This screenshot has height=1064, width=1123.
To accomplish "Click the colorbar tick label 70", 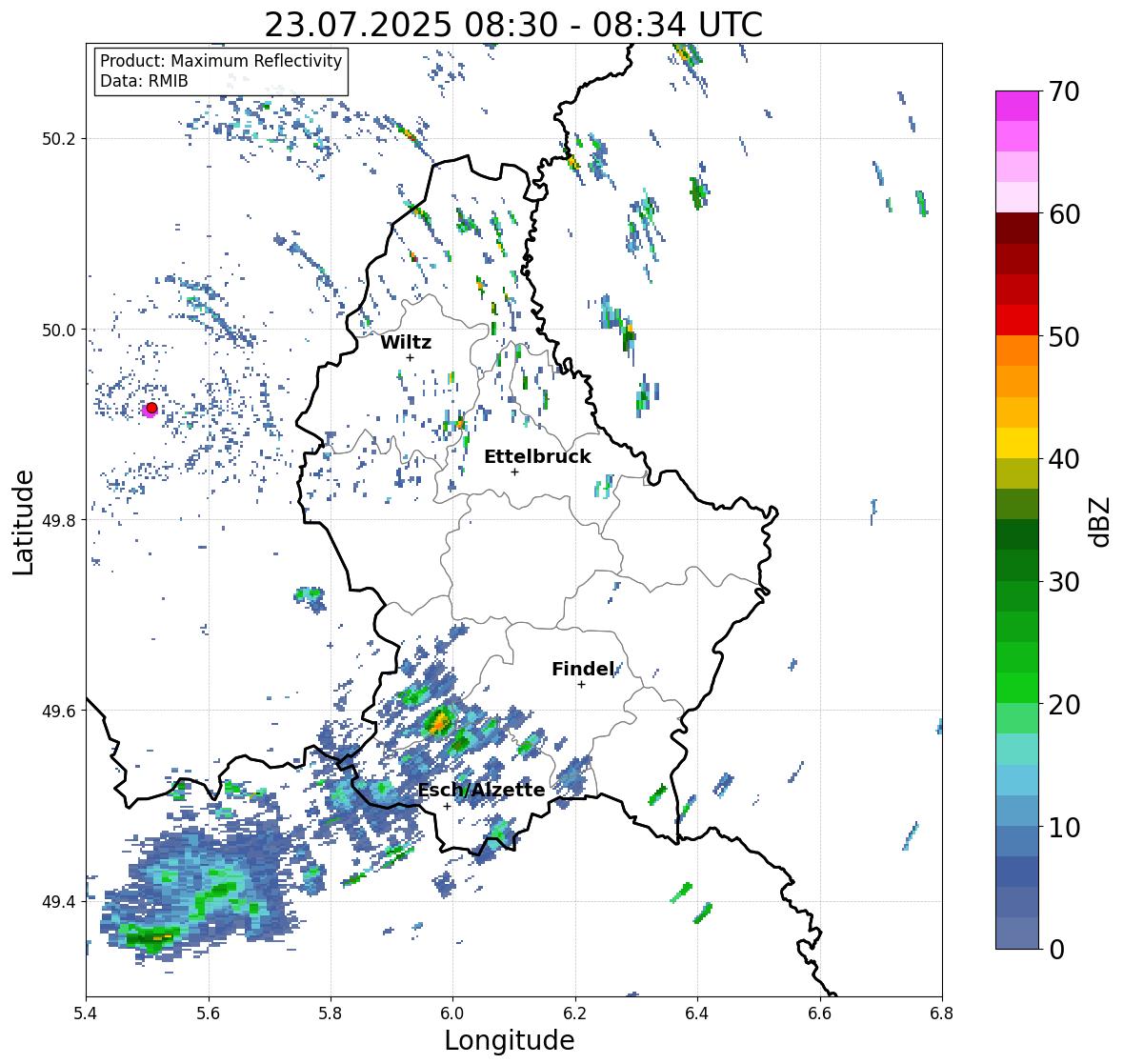I will click(x=1064, y=91).
